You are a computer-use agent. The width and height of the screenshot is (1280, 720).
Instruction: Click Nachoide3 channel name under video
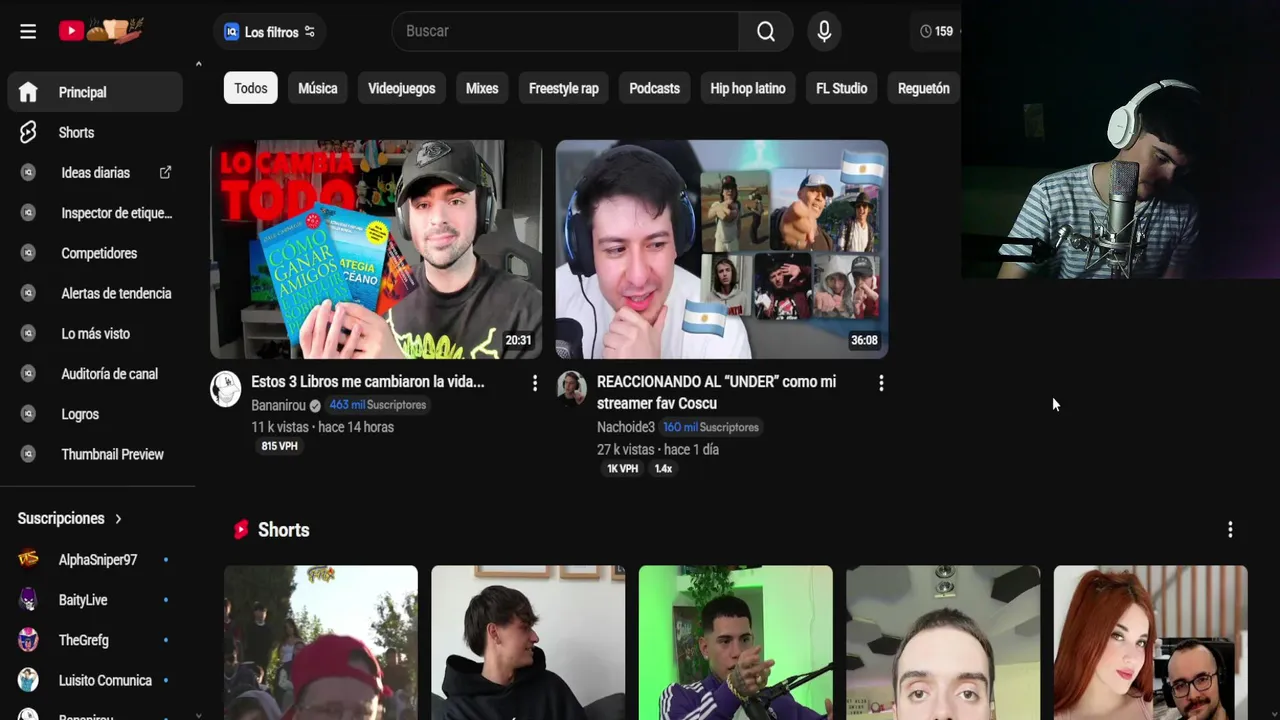626,427
